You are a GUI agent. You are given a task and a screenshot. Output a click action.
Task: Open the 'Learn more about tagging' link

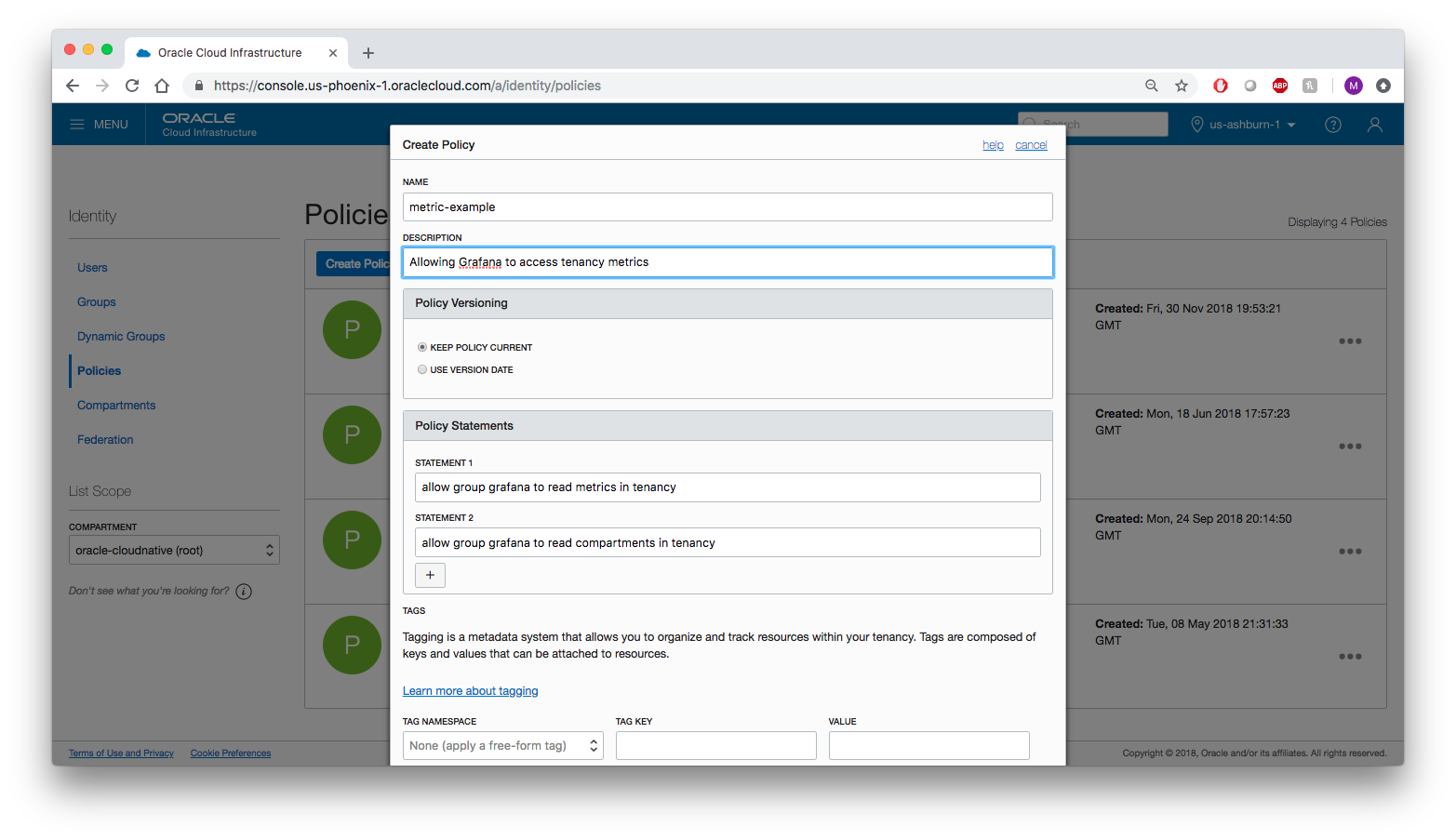tap(470, 690)
